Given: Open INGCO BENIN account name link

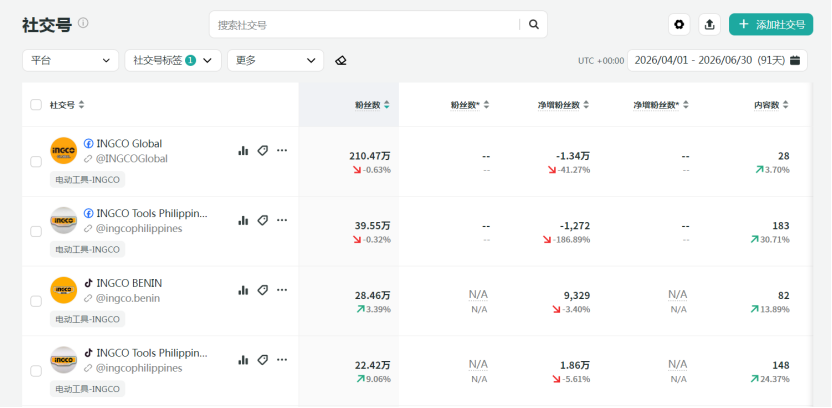Looking at the screenshot, I should click(129, 283).
